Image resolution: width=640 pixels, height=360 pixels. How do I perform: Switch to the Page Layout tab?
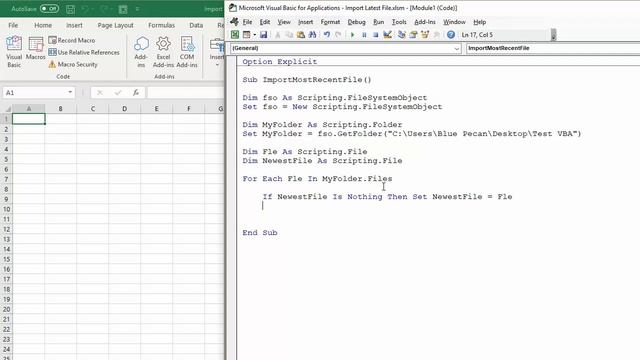[x=116, y=25]
